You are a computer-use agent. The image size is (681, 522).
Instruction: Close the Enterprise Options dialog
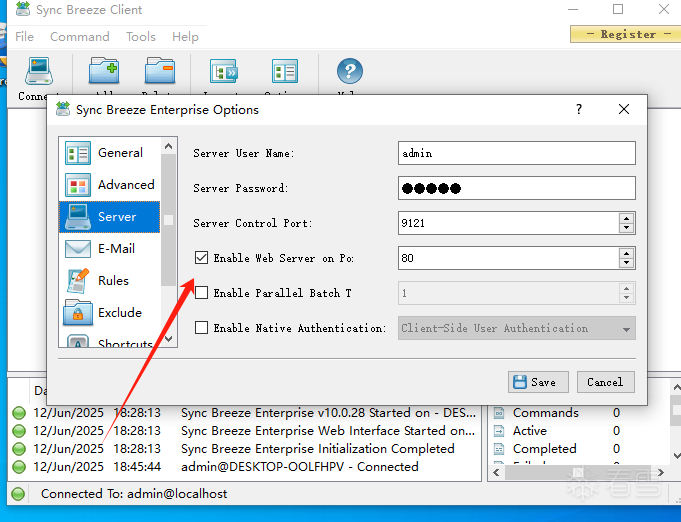(x=624, y=109)
